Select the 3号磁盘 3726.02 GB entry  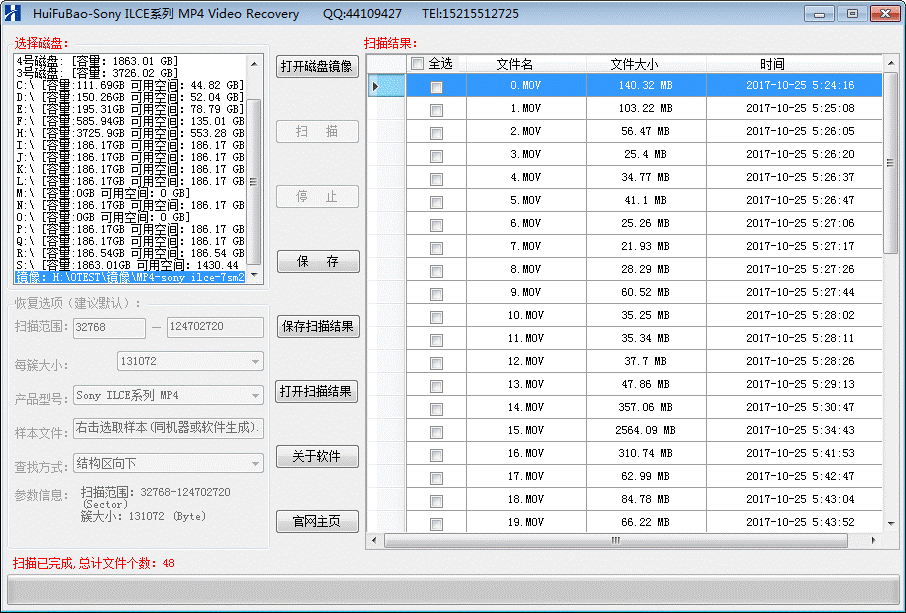click(x=130, y=73)
